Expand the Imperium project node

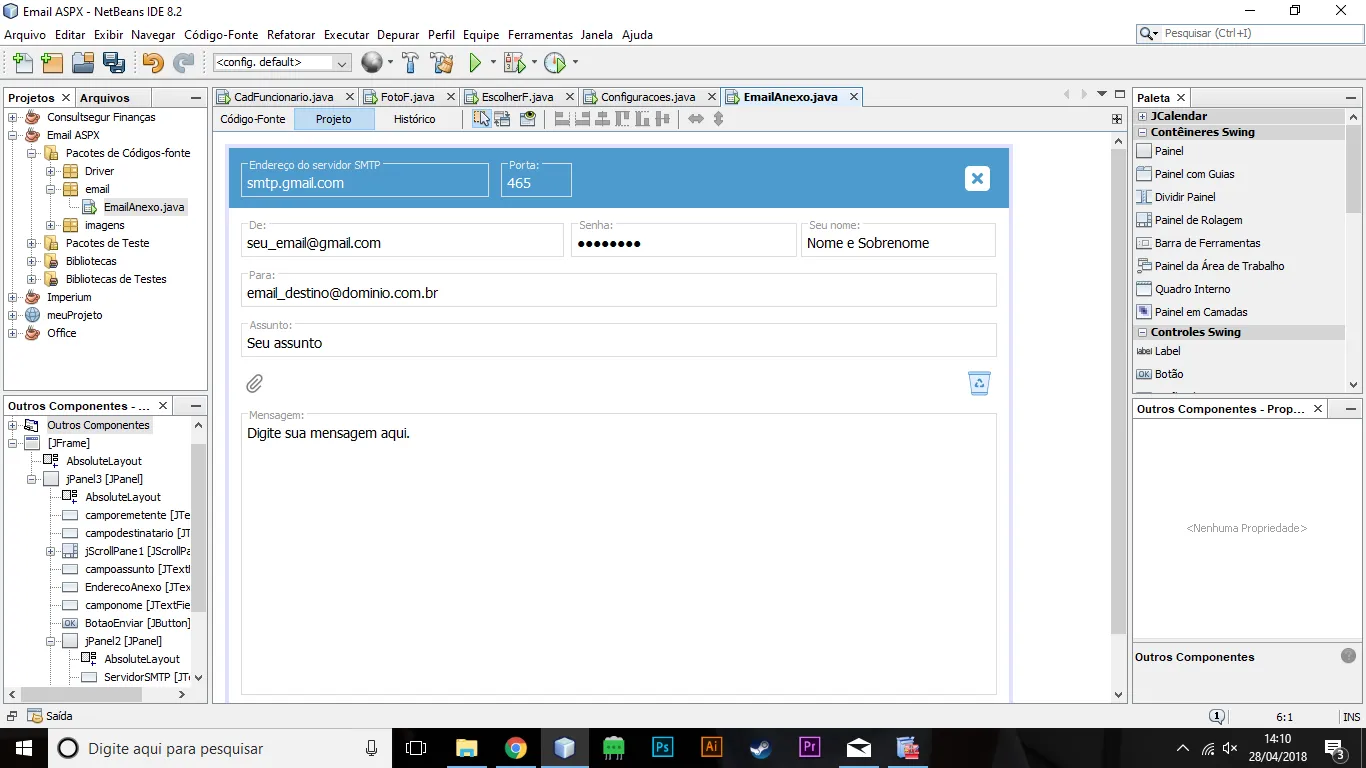[13, 297]
